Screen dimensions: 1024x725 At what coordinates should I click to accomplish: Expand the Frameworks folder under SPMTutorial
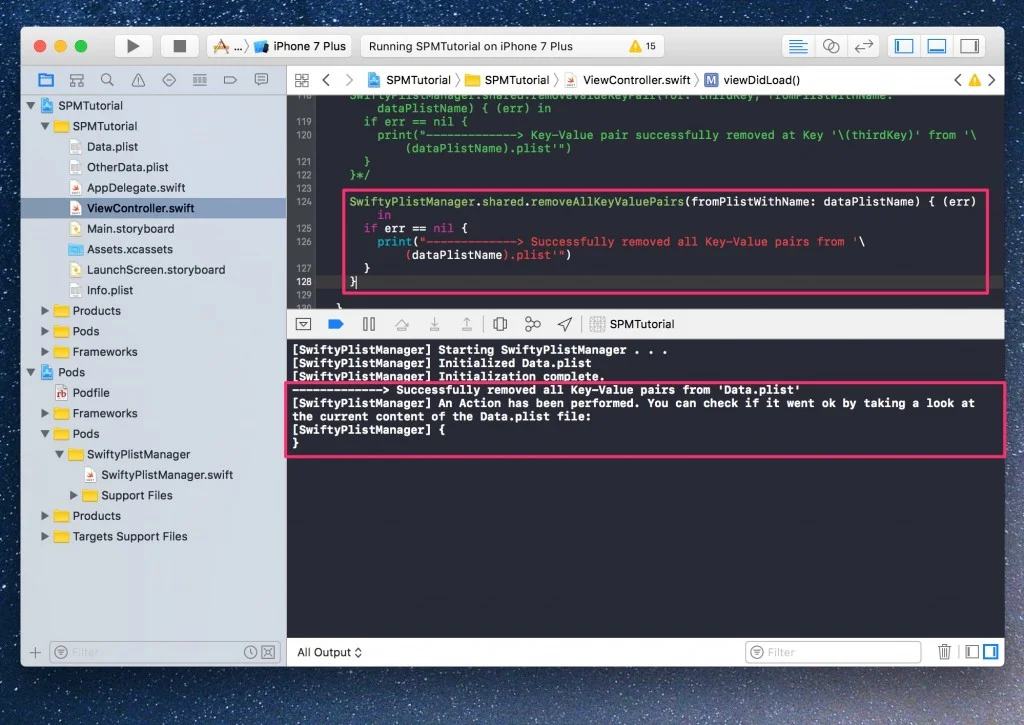tap(45, 352)
